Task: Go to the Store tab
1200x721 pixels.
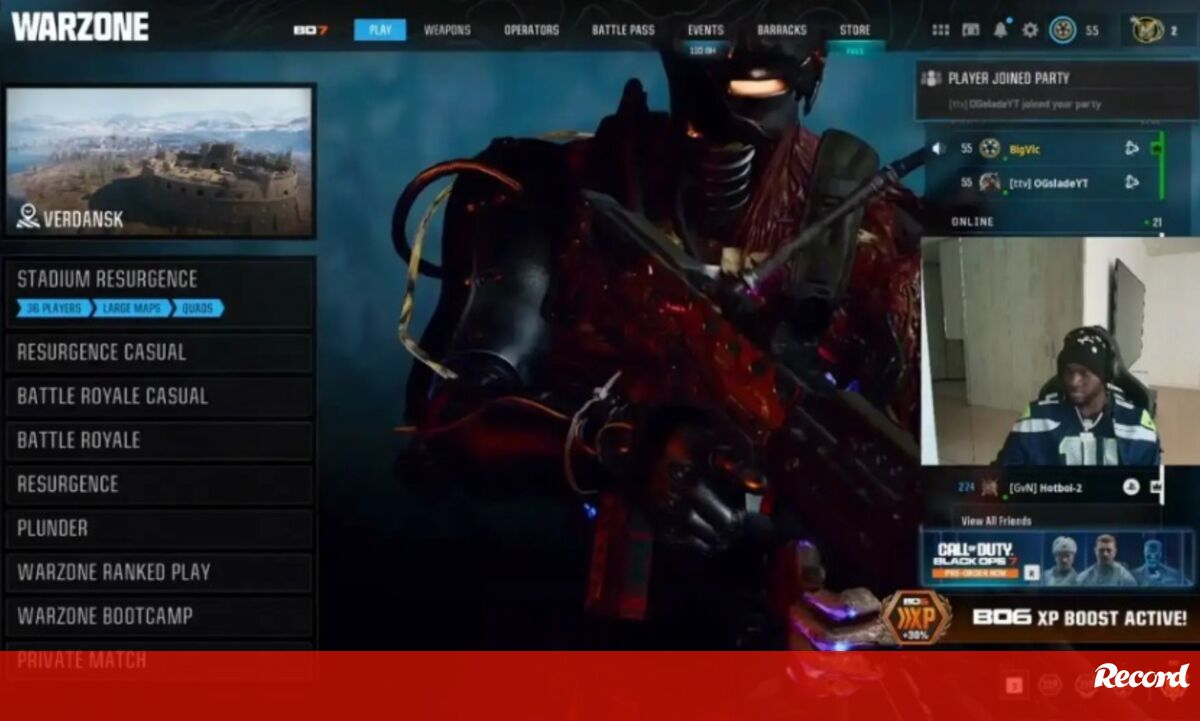Action: tap(855, 30)
